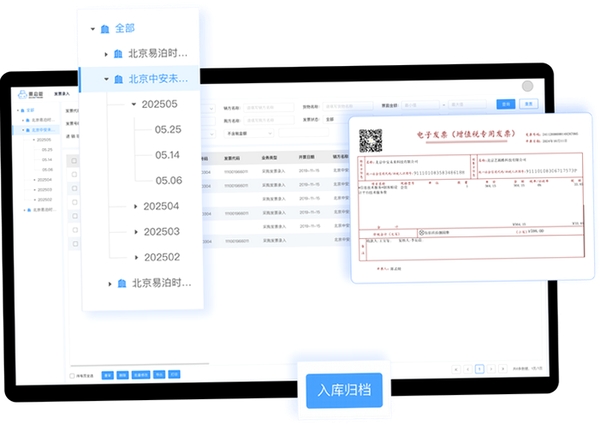600x424 pixels.
Task: Expand 北京易泊时... node just below 全部
Action: (106, 54)
